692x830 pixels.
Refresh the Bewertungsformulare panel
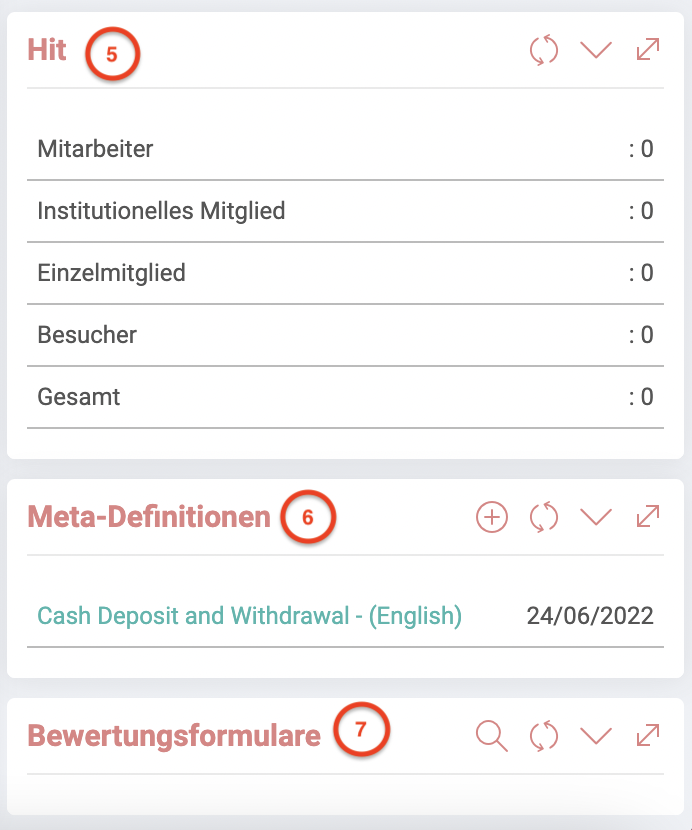544,736
